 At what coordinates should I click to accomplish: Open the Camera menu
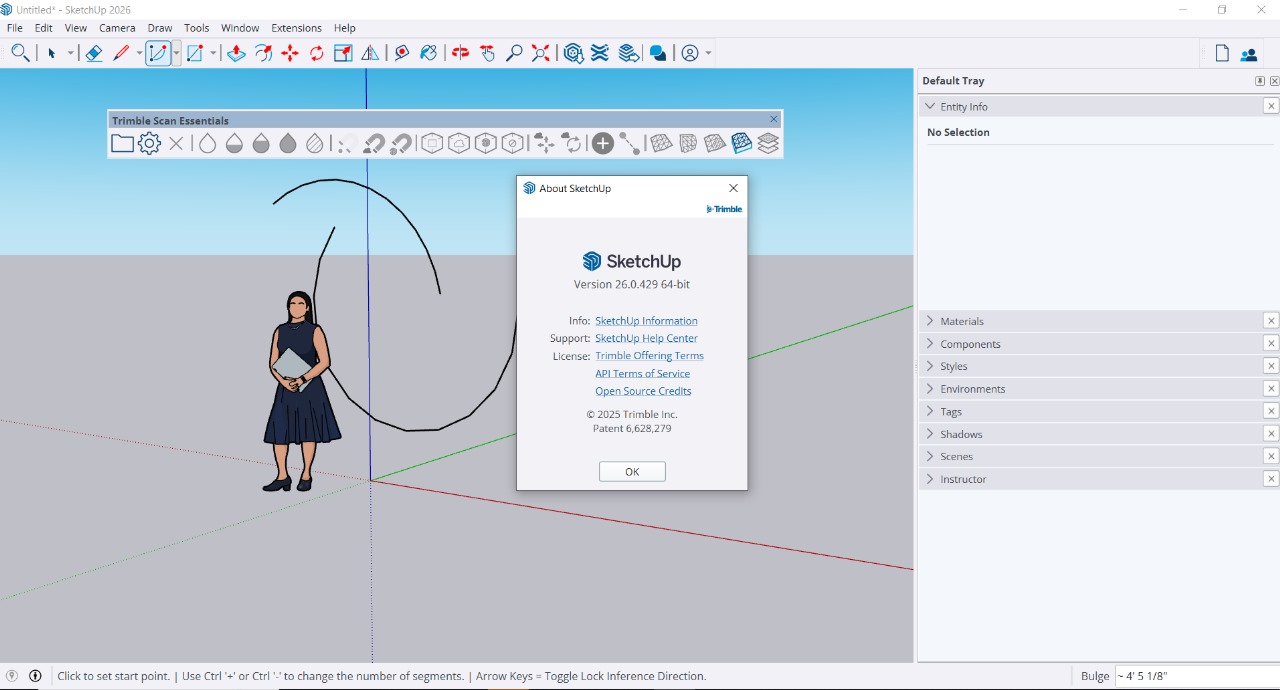click(x=117, y=28)
